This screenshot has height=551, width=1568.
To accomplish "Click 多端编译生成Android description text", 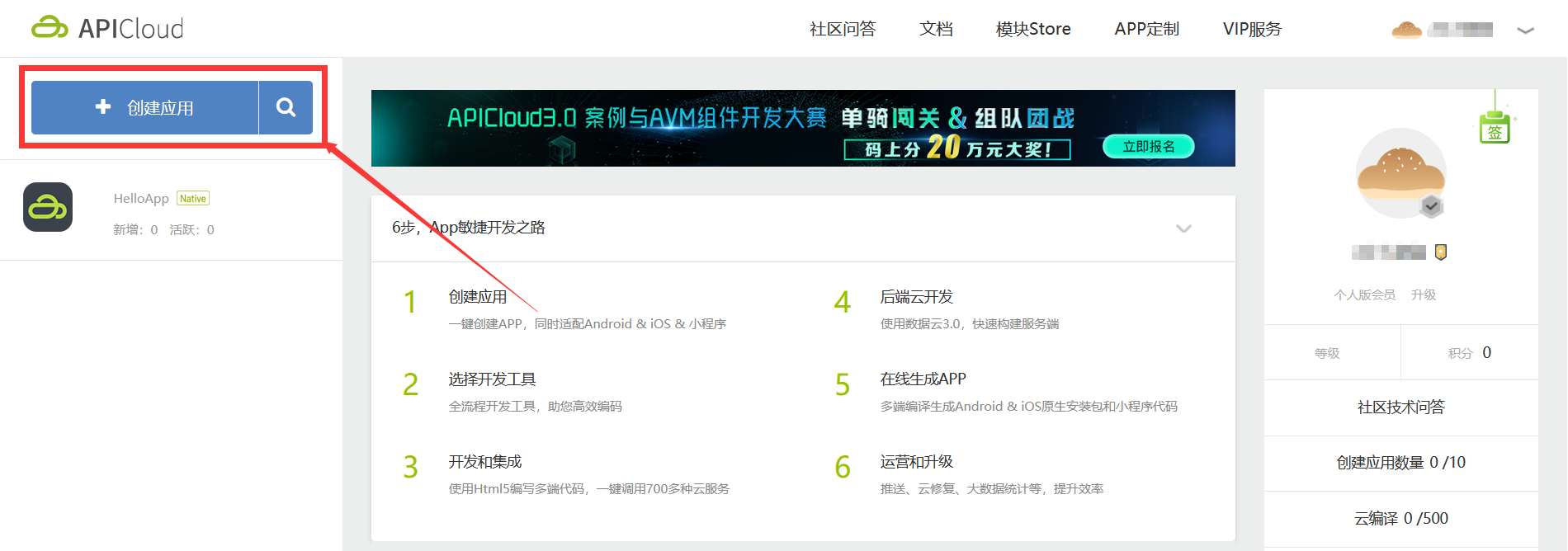I will 1029,407.
